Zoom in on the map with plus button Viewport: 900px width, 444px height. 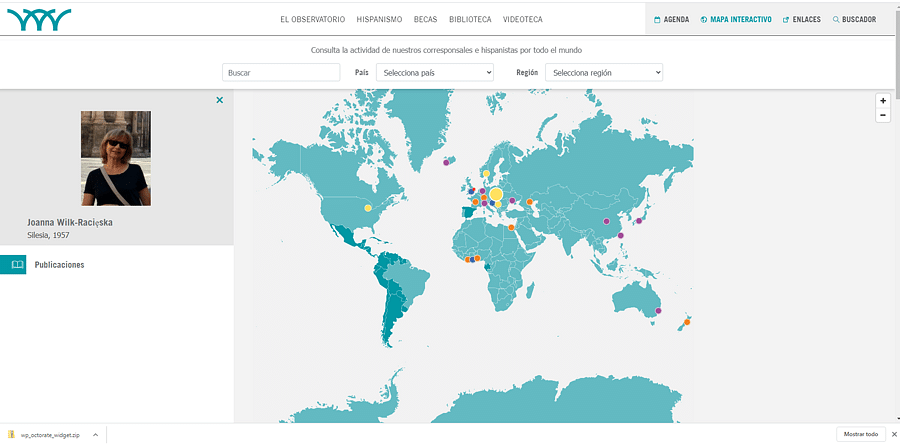click(x=882, y=100)
